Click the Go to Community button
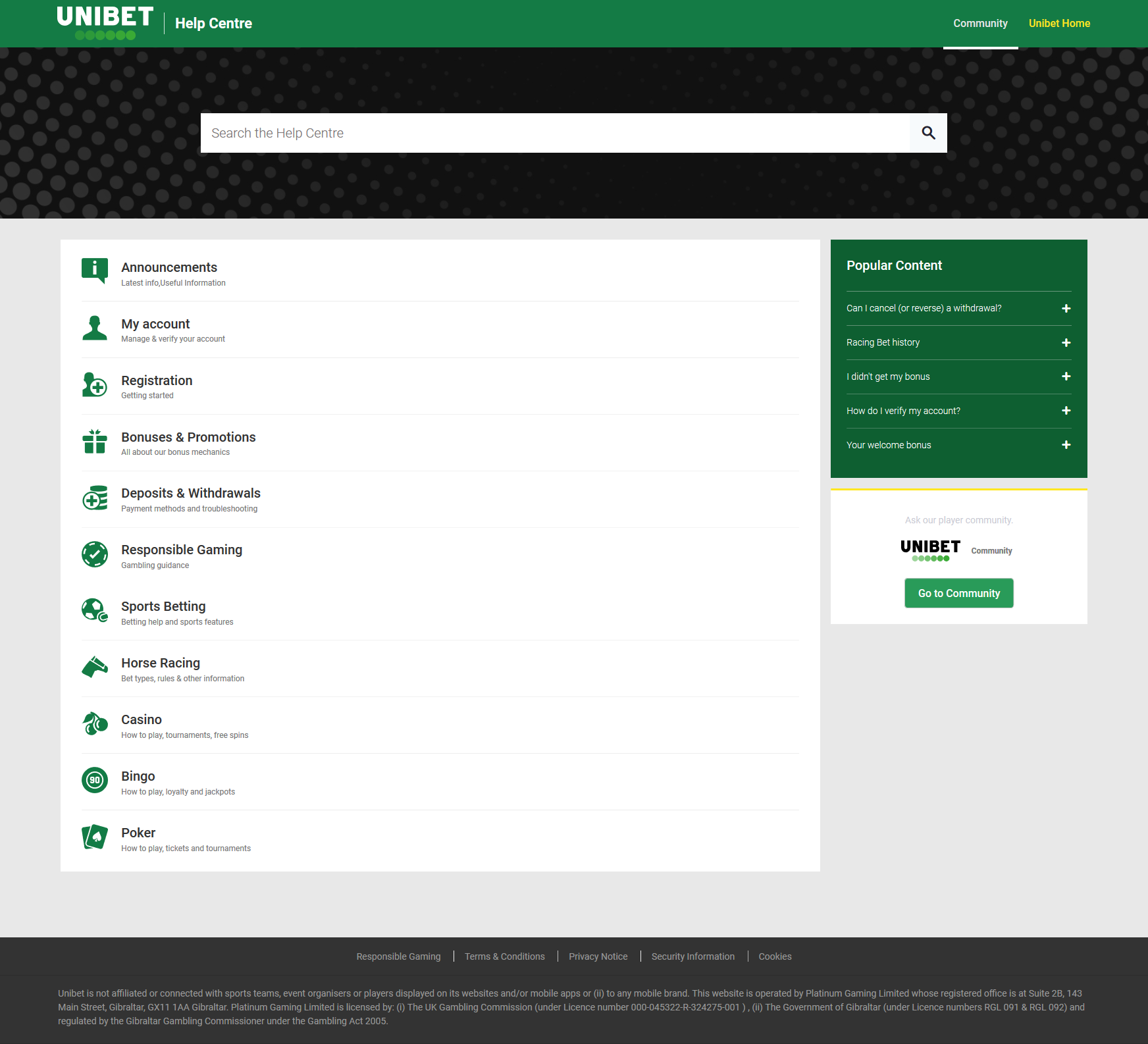This screenshot has height=1044, width=1148. (x=958, y=593)
